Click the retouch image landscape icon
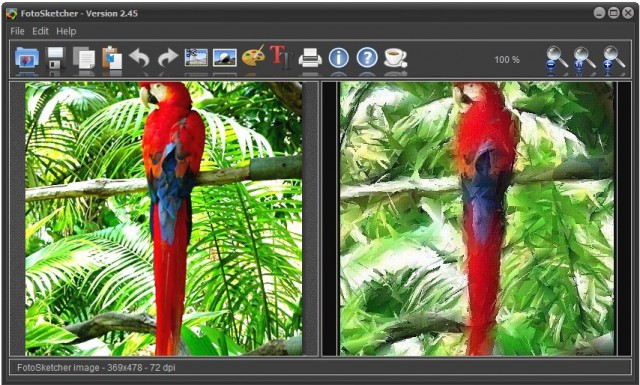 (224, 58)
